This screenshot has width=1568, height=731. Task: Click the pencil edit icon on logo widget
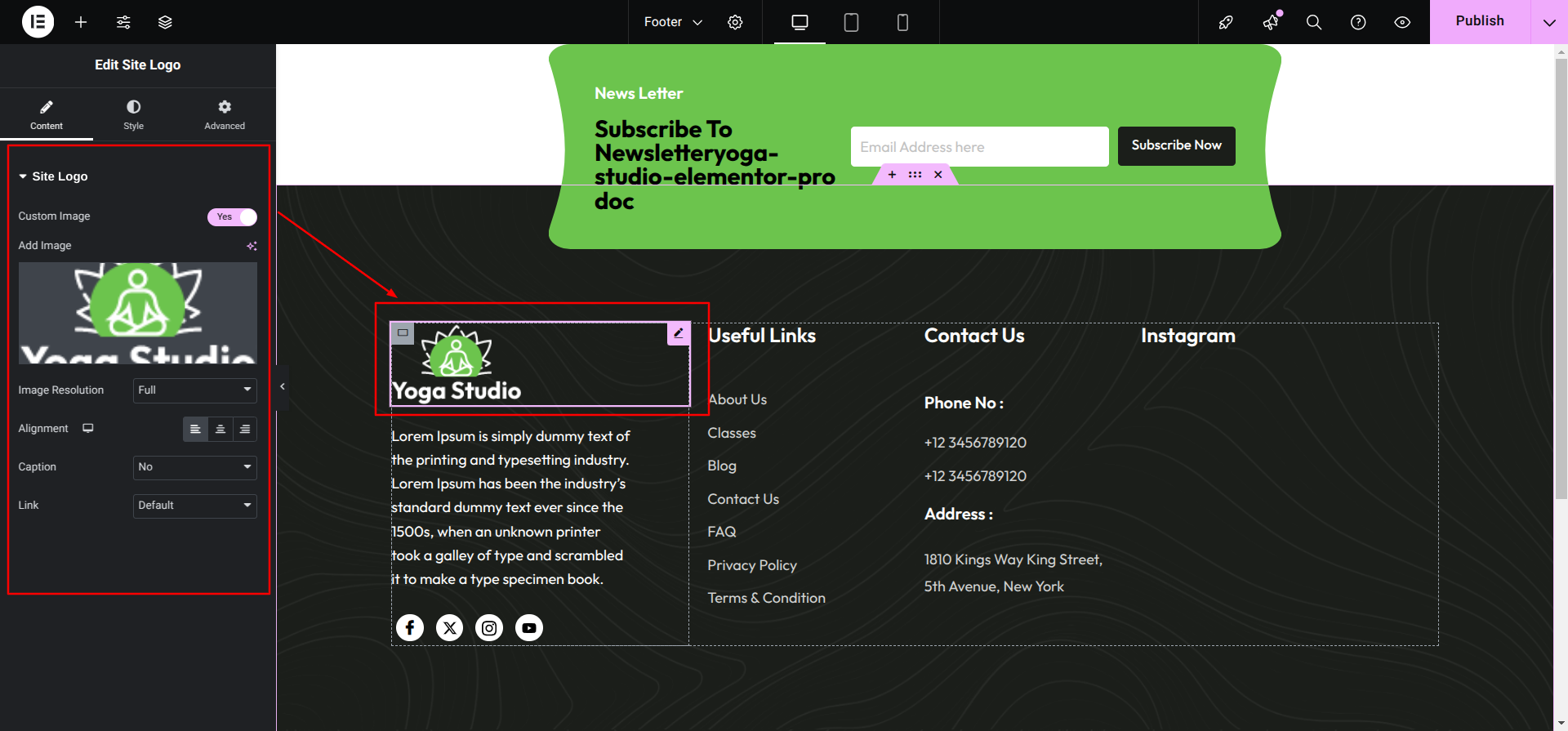click(679, 333)
